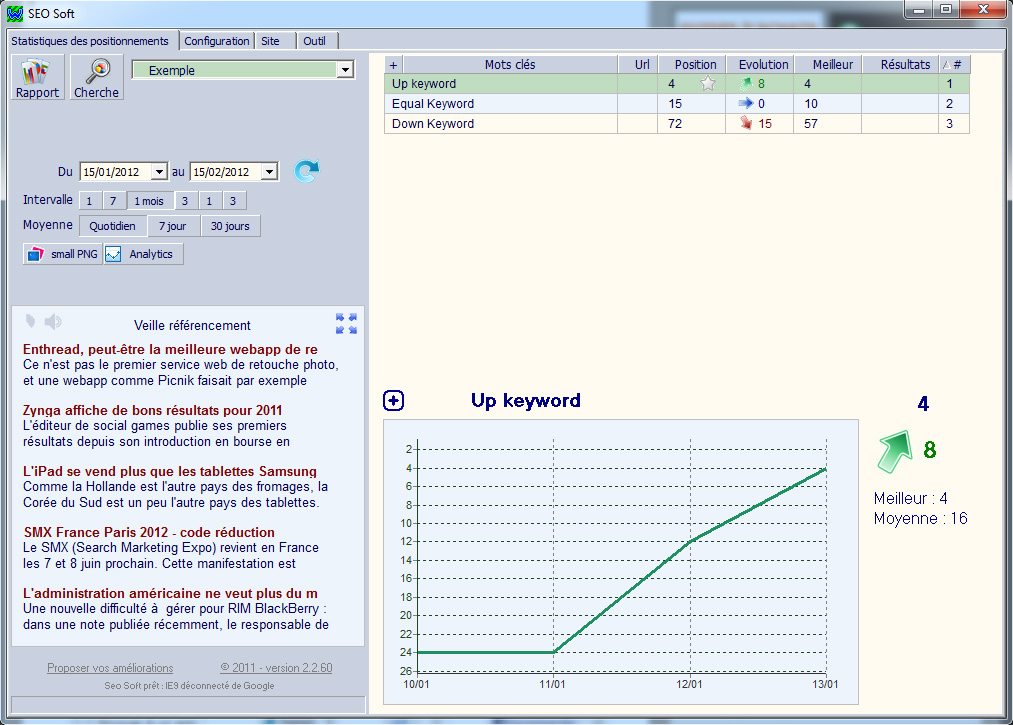1013x725 pixels.
Task: Sort by the Position column header
Action: tap(692, 65)
